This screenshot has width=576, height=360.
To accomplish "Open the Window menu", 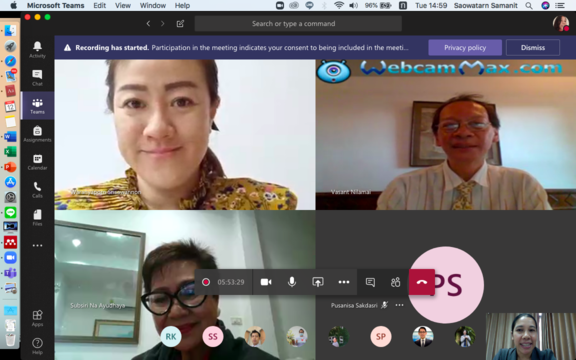I will coord(152,6).
